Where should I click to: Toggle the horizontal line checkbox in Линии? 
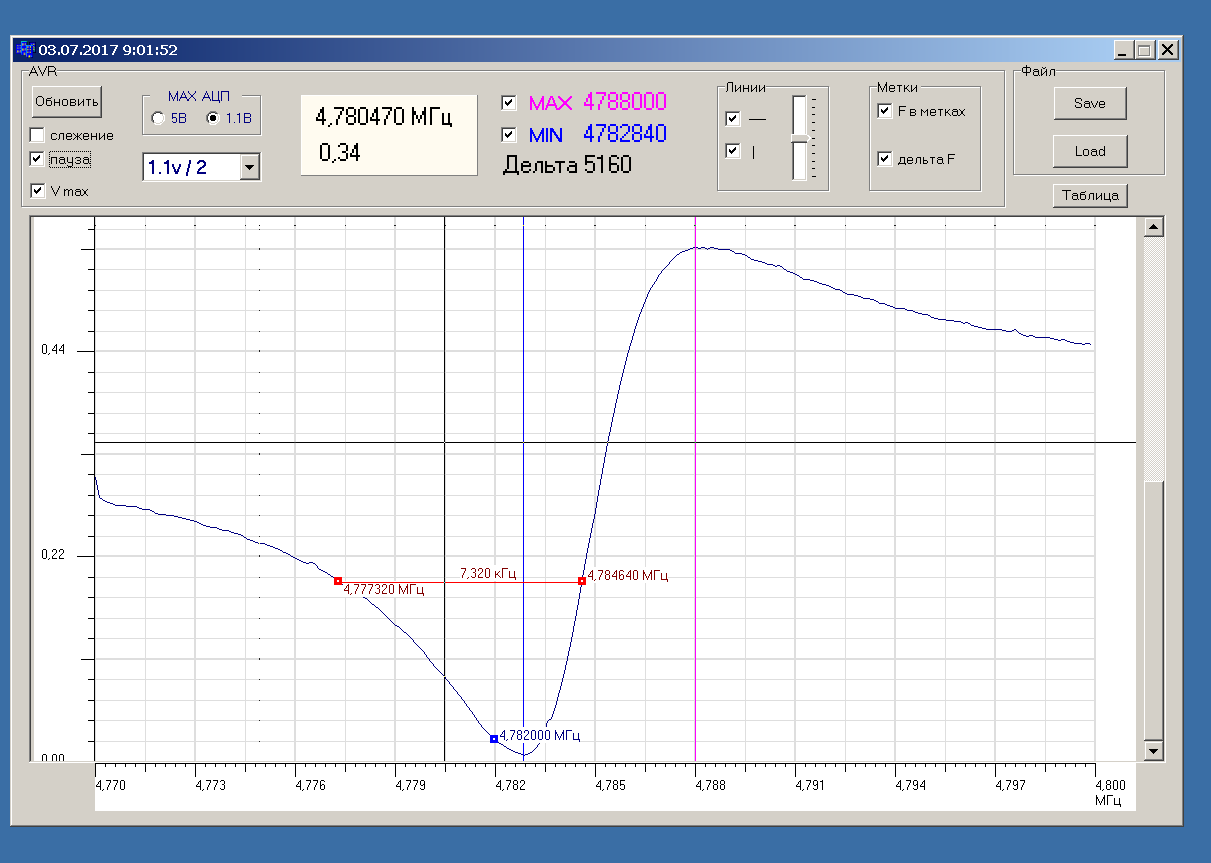733,119
